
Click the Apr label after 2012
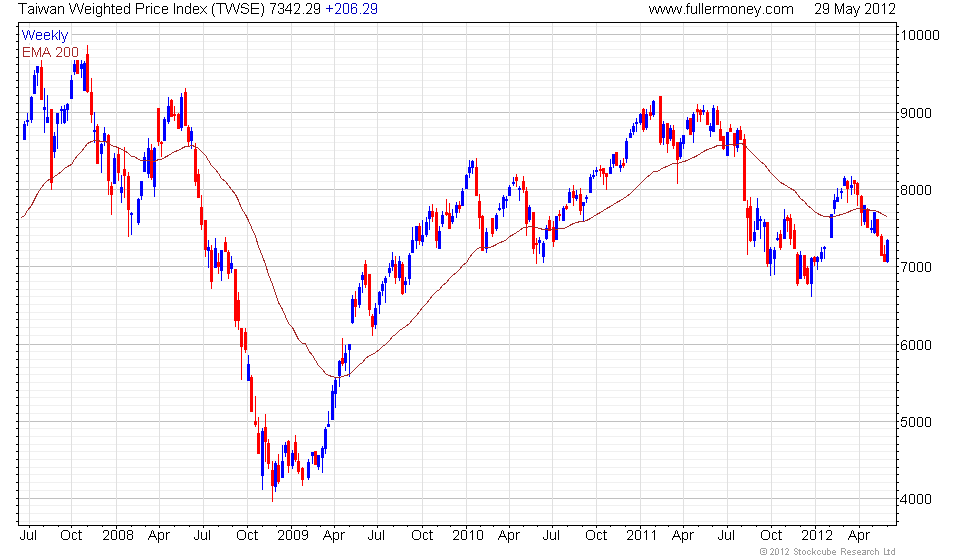pyautogui.click(x=859, y=536)
